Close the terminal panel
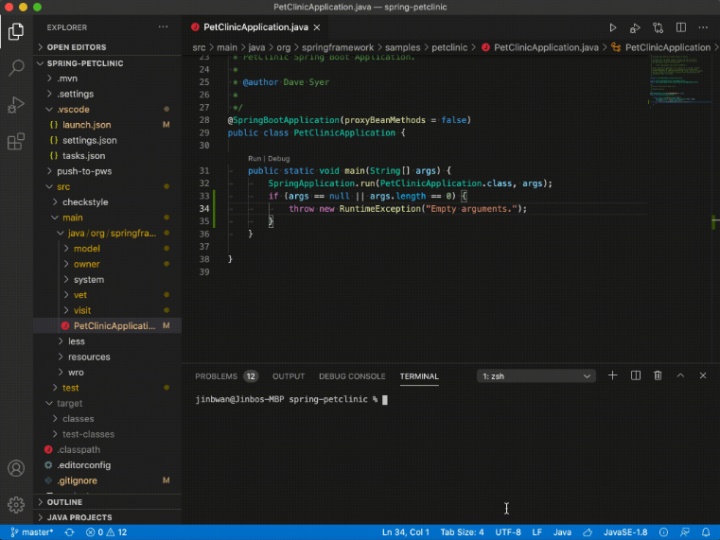 pos(703,376)
